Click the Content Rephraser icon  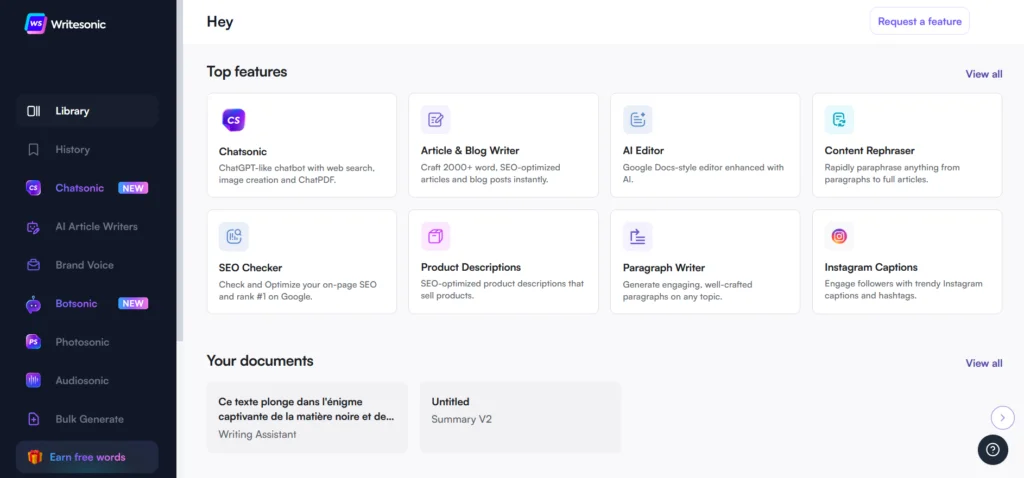pos(839,120)
